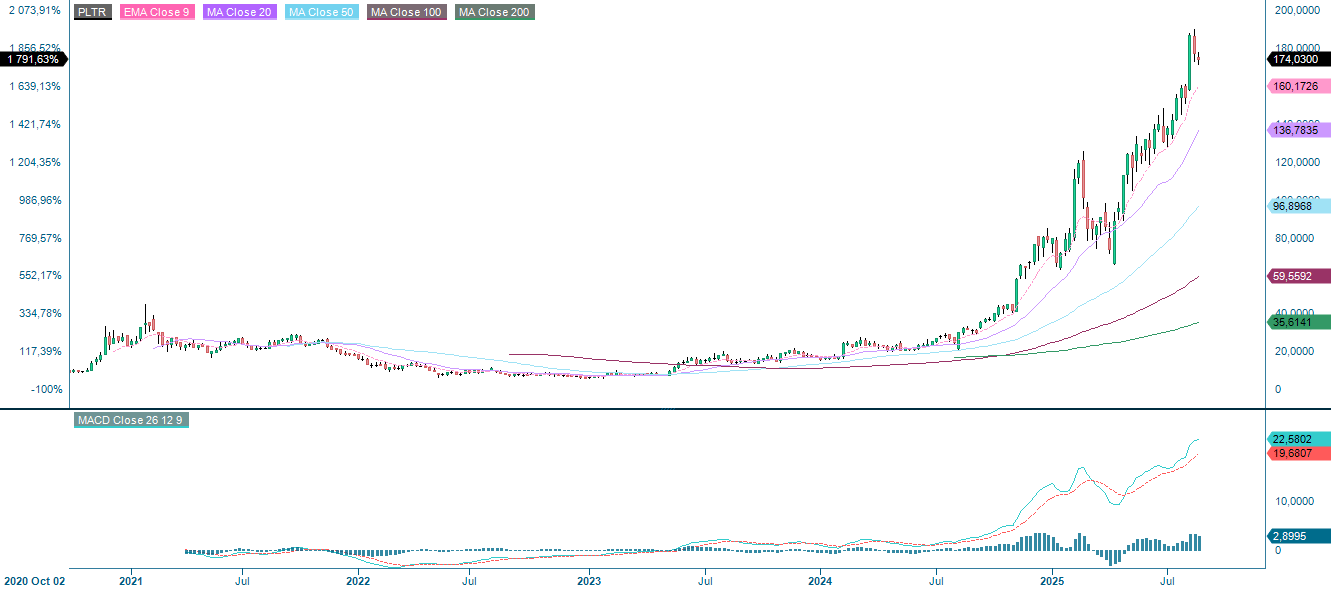Click the EMA Close 9 indicator badge

[x=155, y=13]
